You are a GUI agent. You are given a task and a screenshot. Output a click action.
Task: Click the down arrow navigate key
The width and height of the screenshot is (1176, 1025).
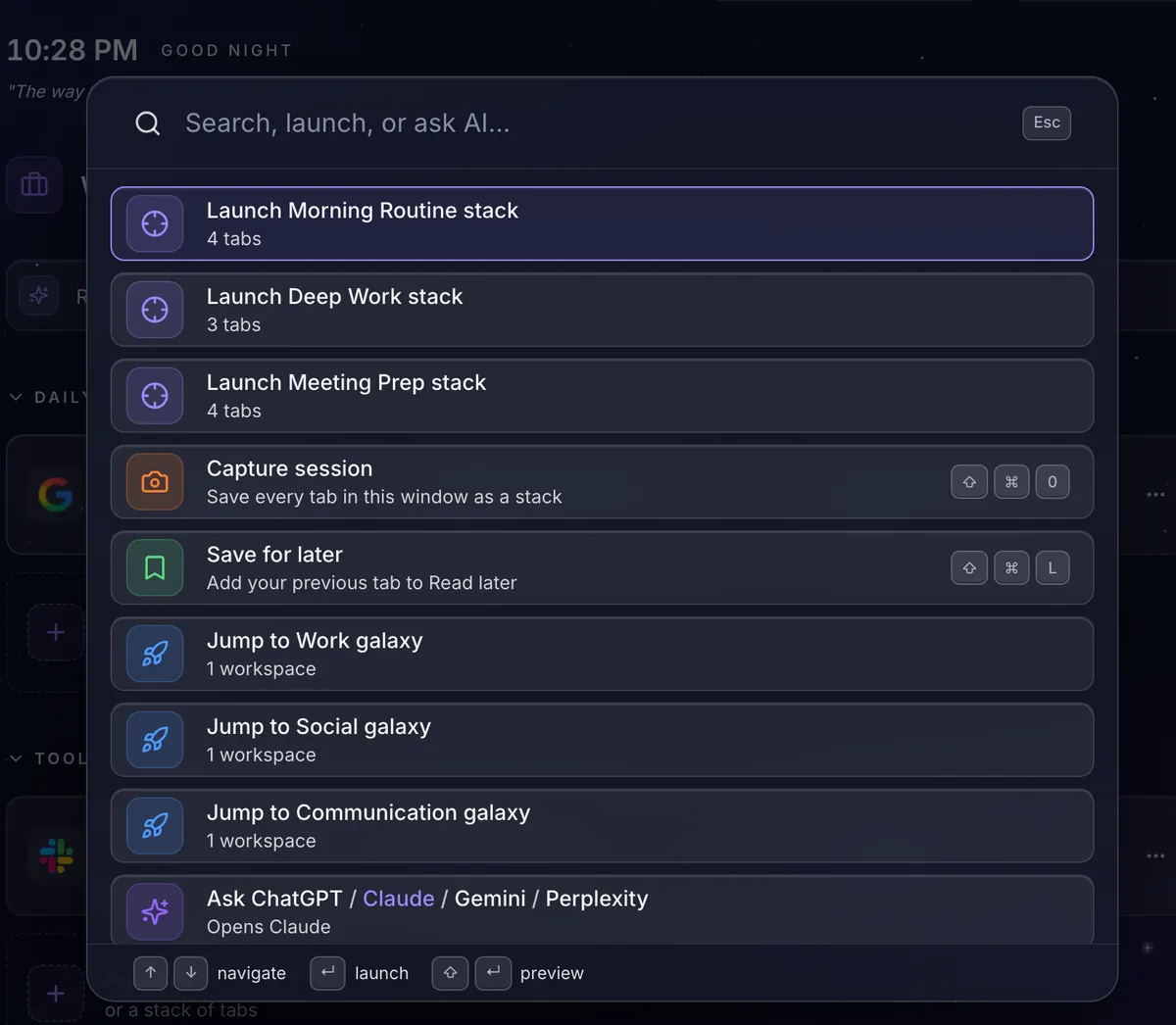point(191,973)
